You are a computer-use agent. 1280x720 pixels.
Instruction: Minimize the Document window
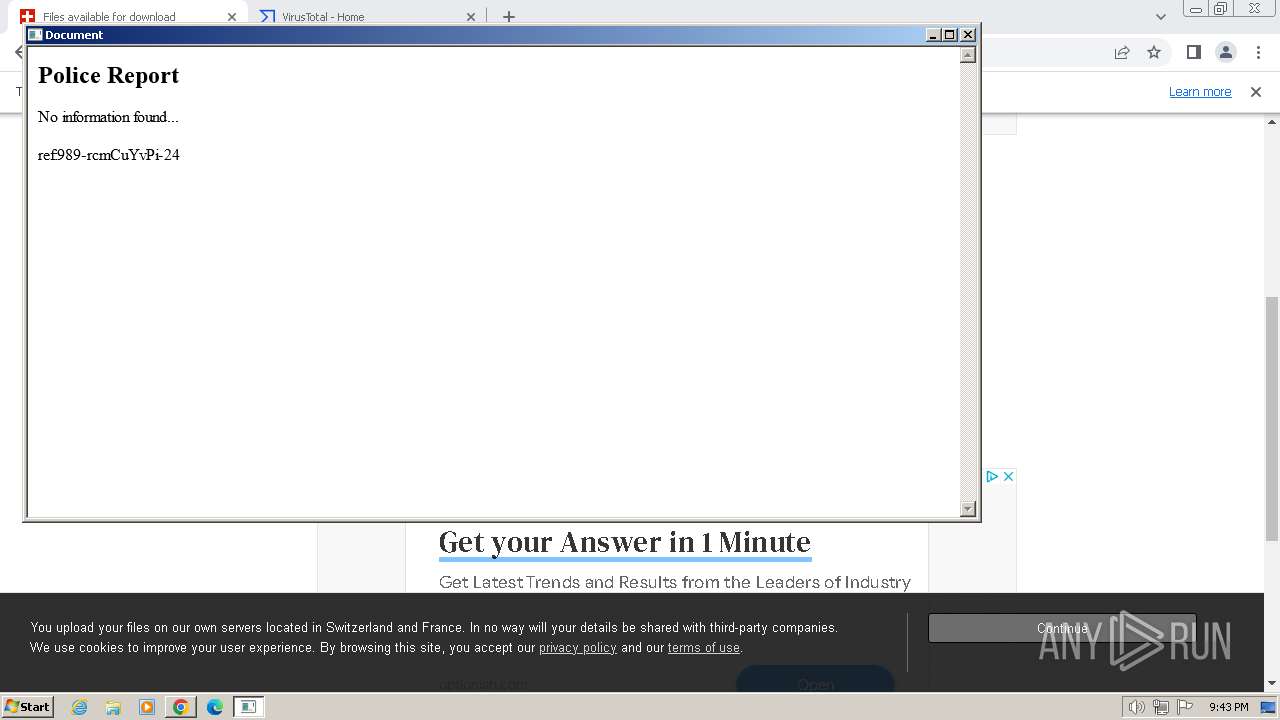(x=933, y=34)
